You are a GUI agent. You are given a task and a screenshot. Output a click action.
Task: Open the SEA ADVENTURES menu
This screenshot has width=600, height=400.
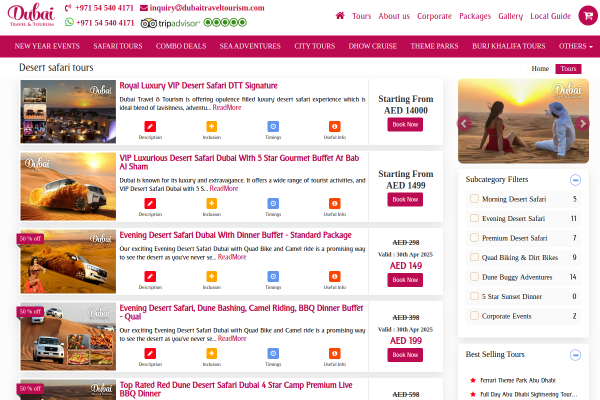(x=250, y=46)
